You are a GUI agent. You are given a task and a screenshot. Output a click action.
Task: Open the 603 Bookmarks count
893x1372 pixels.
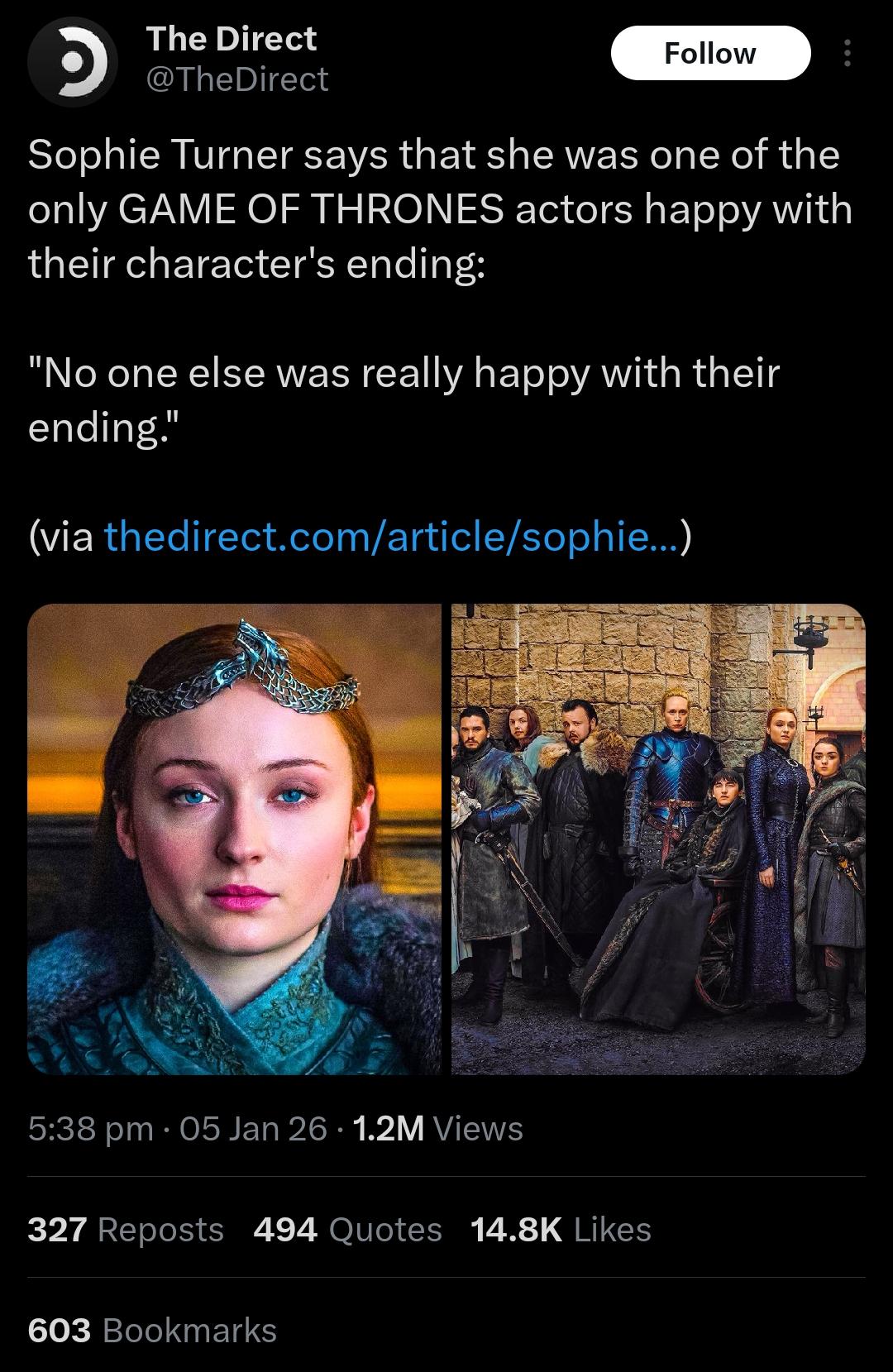(x=152, y=1331)
